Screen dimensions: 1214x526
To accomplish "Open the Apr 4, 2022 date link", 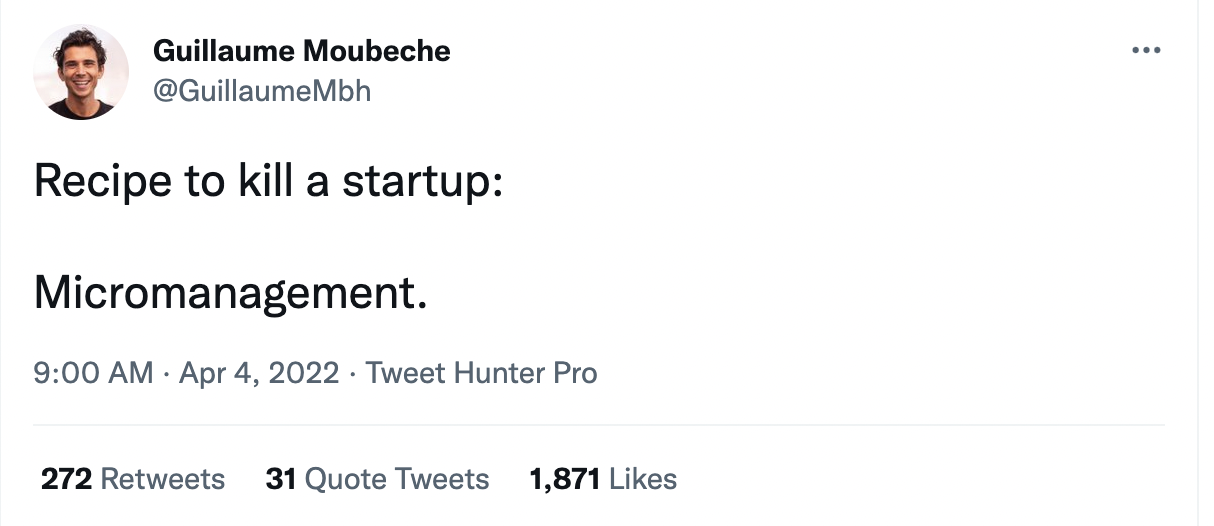I will (259, 374).
